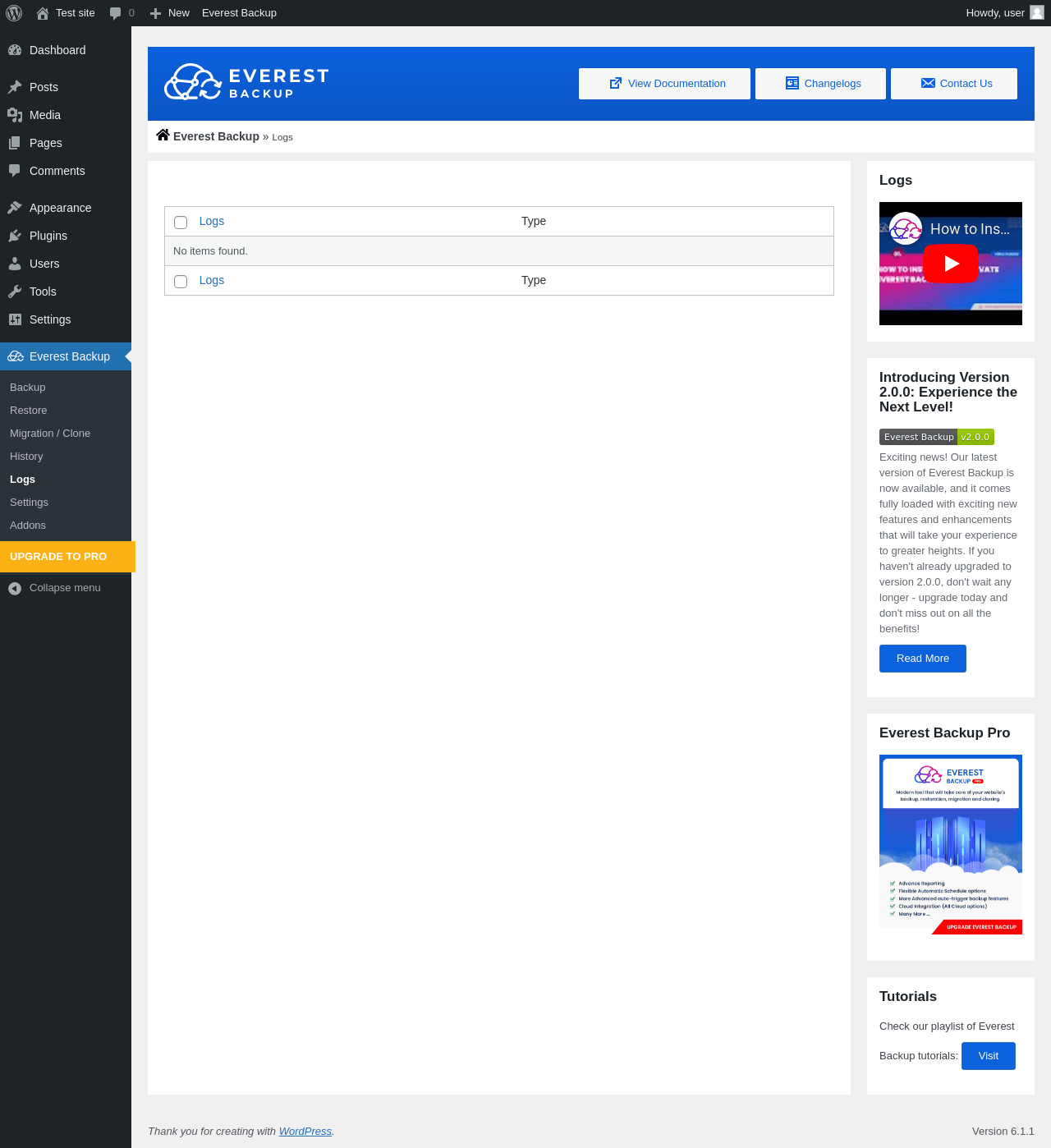Click the Type column header

coord(534,221)
